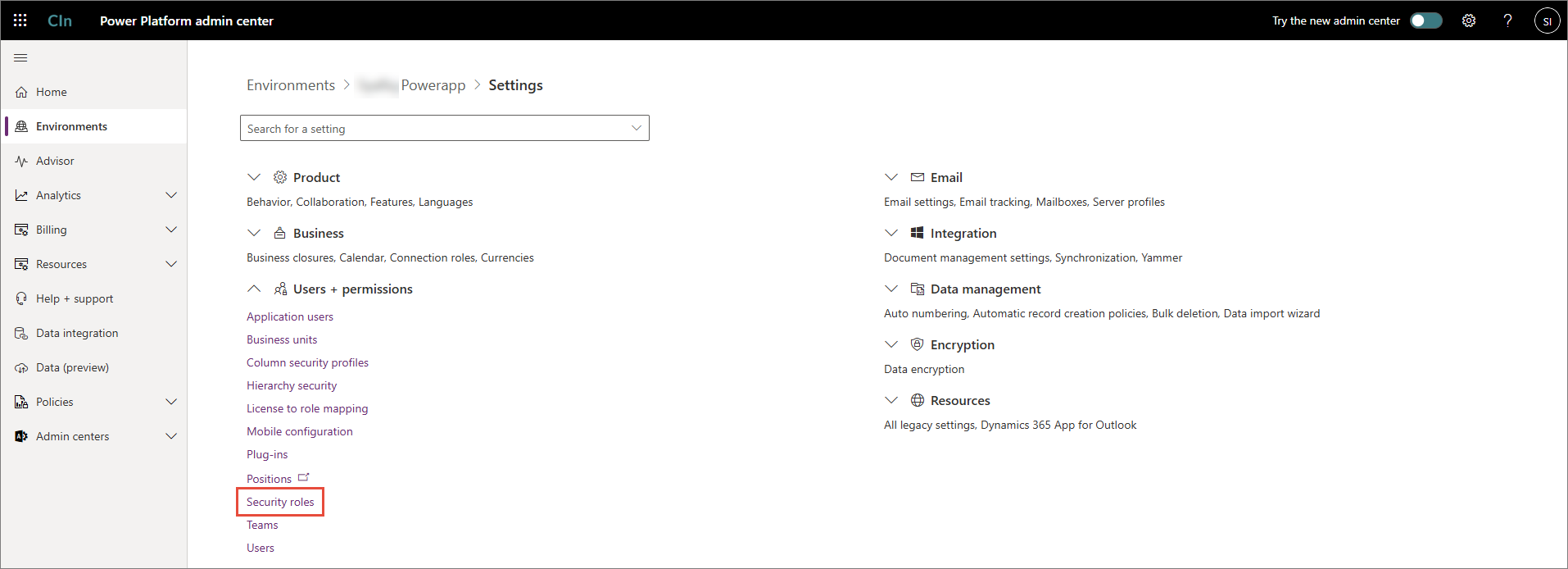Open Column security profiles link

click(x=307, y=362)
